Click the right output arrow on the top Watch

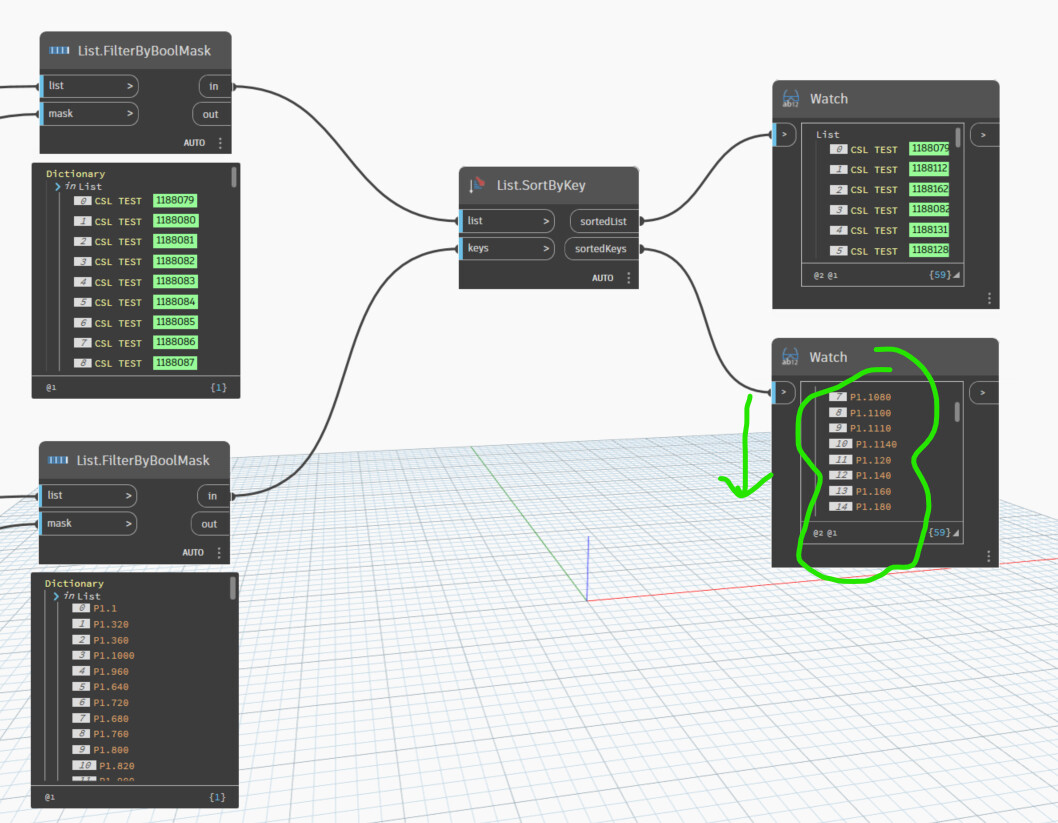(983, 134)
